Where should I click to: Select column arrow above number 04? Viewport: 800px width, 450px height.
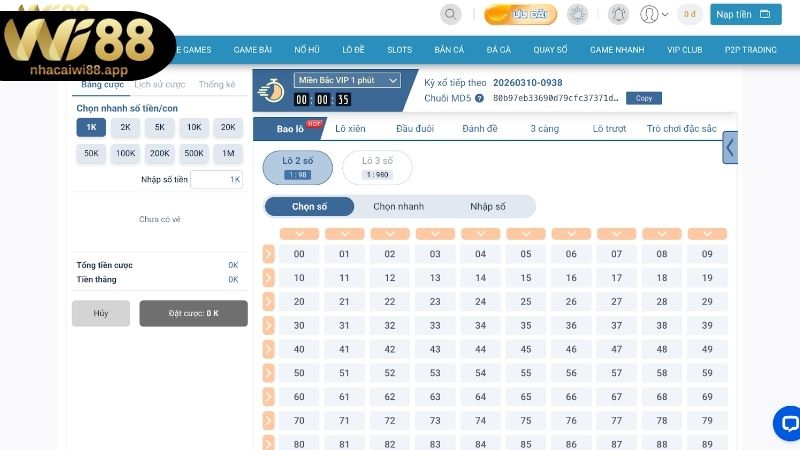(481, 234)
